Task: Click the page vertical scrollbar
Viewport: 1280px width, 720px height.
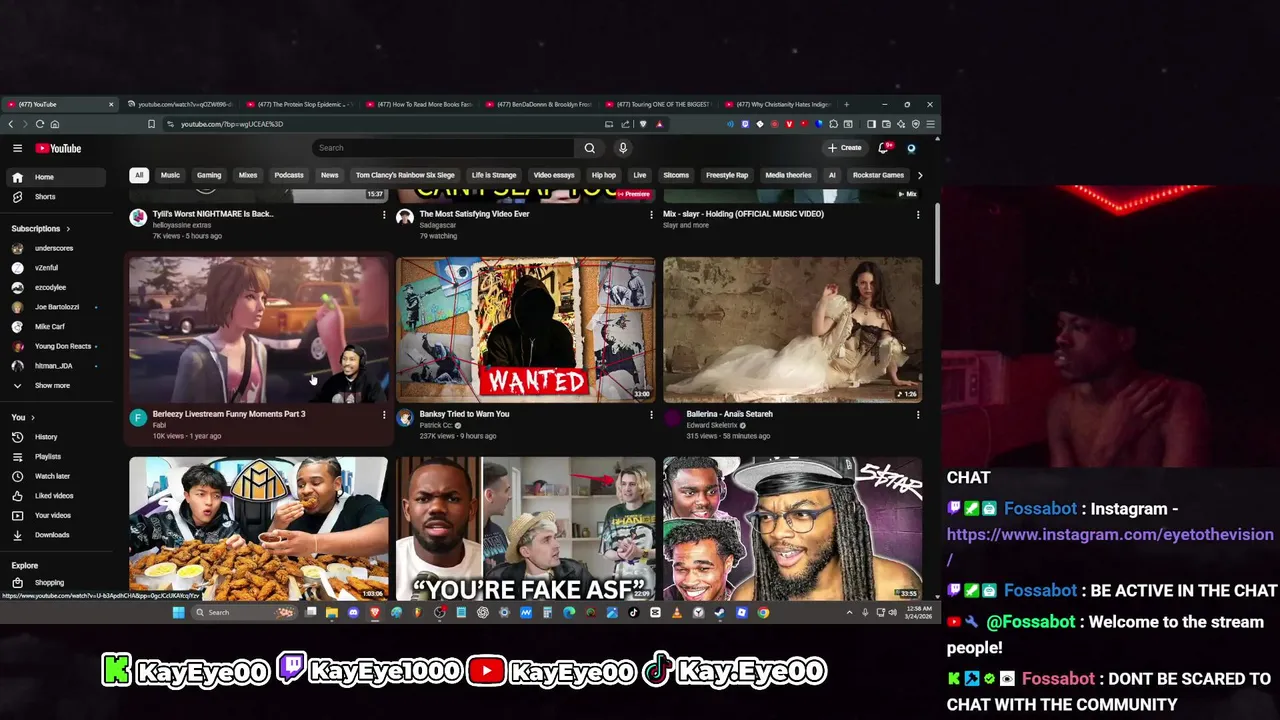Action: tap(937, 245)
